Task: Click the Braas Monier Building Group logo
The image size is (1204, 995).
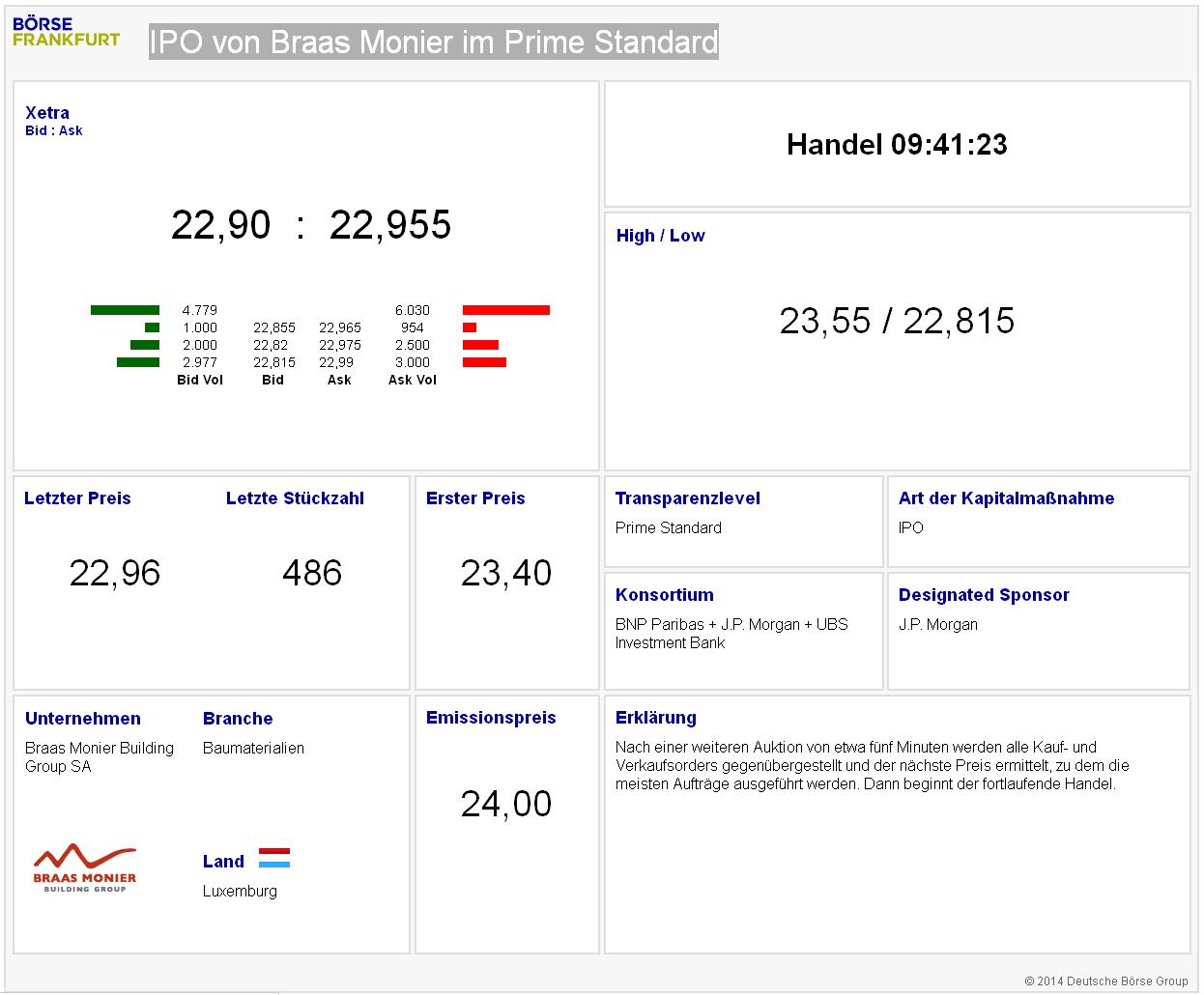Action: tap(85, 867)
